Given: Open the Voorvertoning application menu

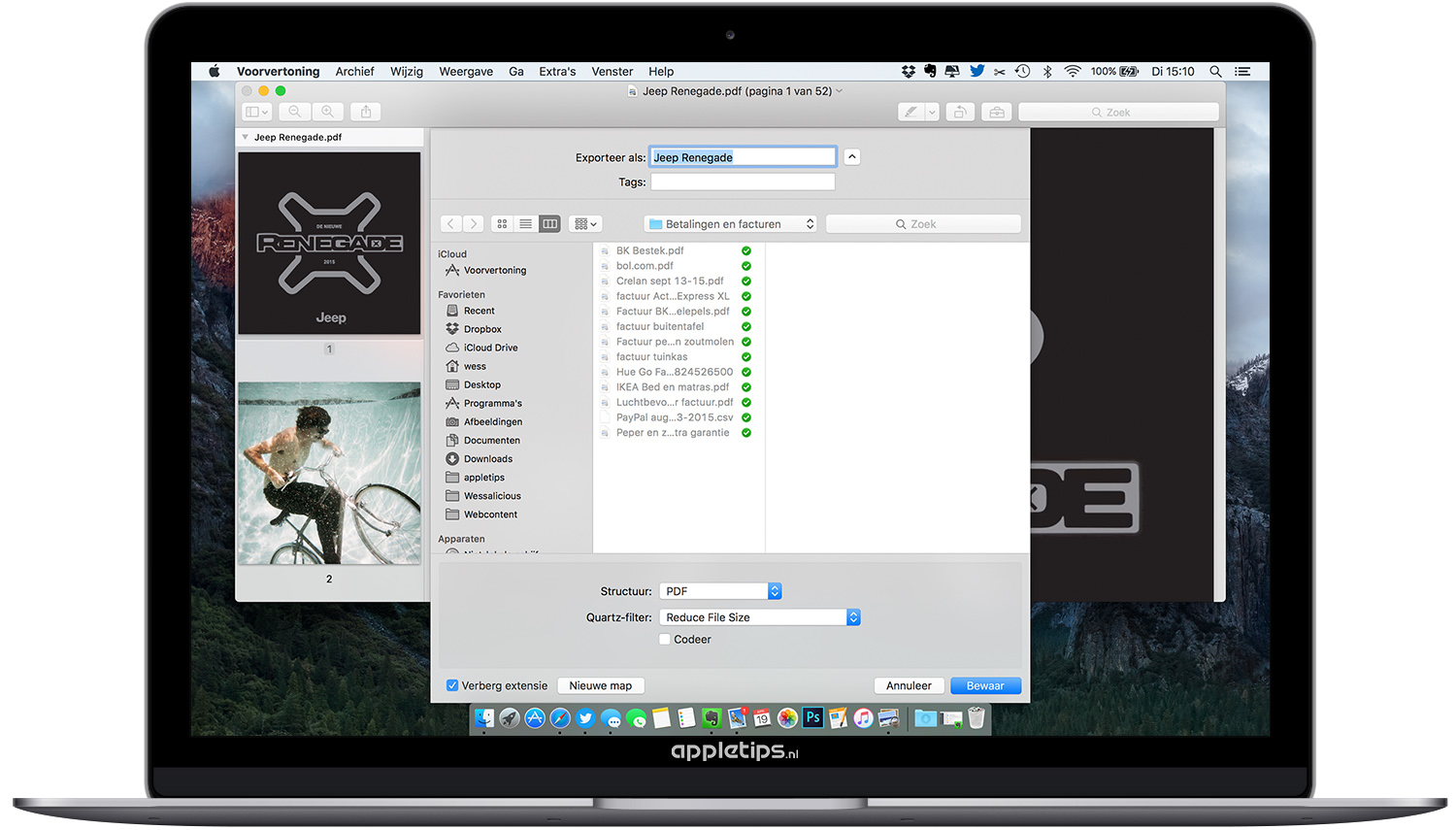Looking at the screenshot, I should tap(278, 72).
